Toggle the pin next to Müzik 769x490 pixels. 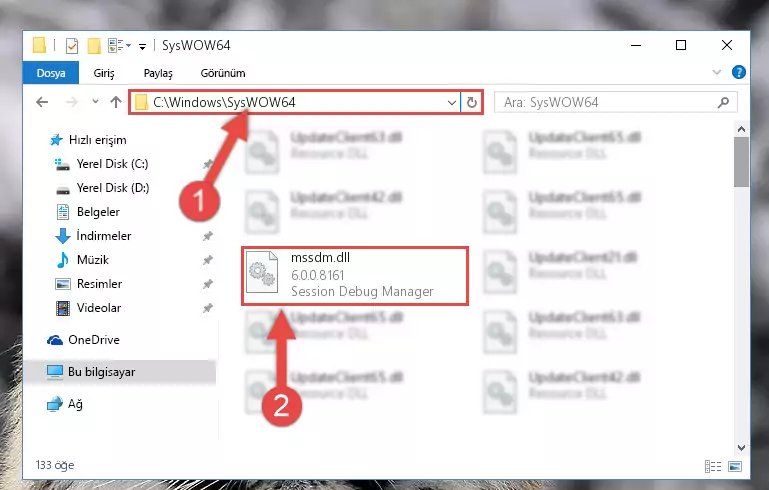[208, 260]
